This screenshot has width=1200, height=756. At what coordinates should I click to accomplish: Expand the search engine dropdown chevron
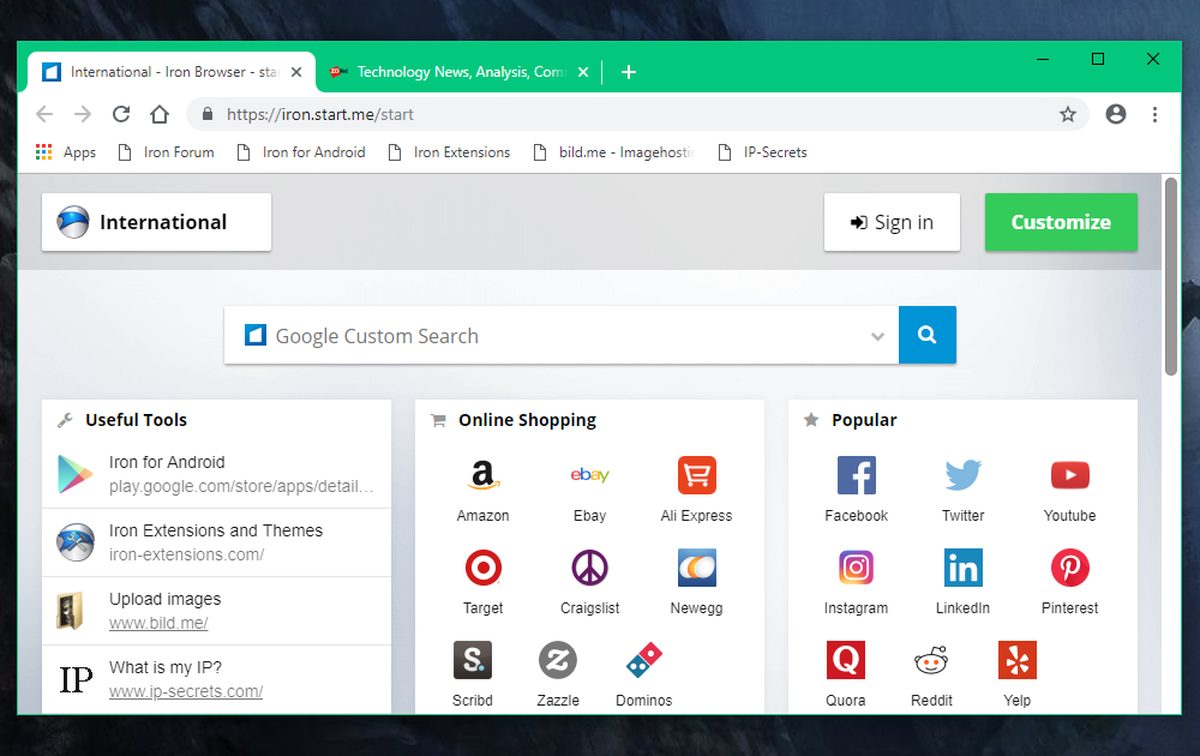click(878, 336)
